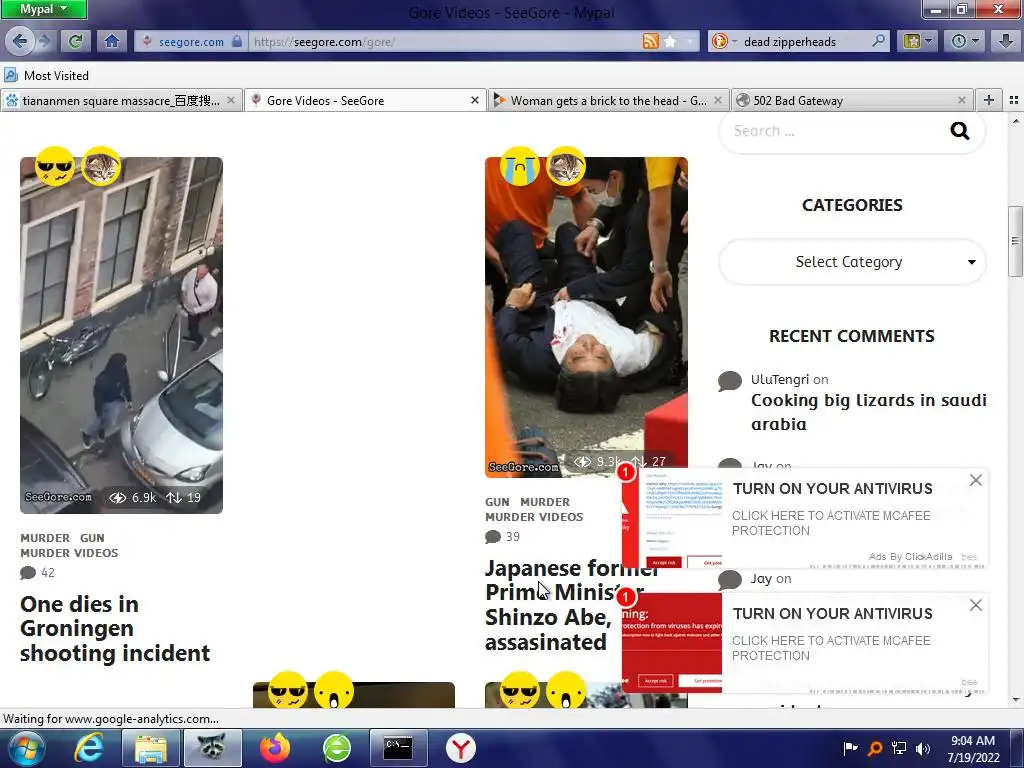Reload the current page
The image size is (1024, 768).
click(75, 42)
